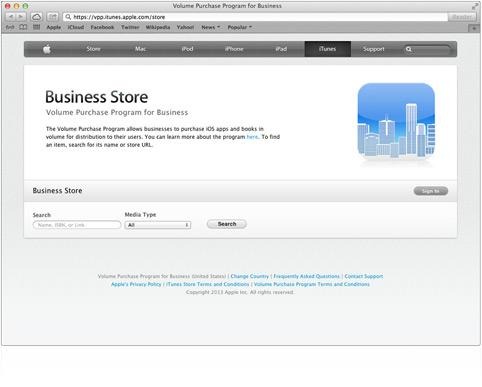The height and width of the screenshot is (387, 482).
Task: Switch to the iTunes nav tab
Action: pos(328,49)
